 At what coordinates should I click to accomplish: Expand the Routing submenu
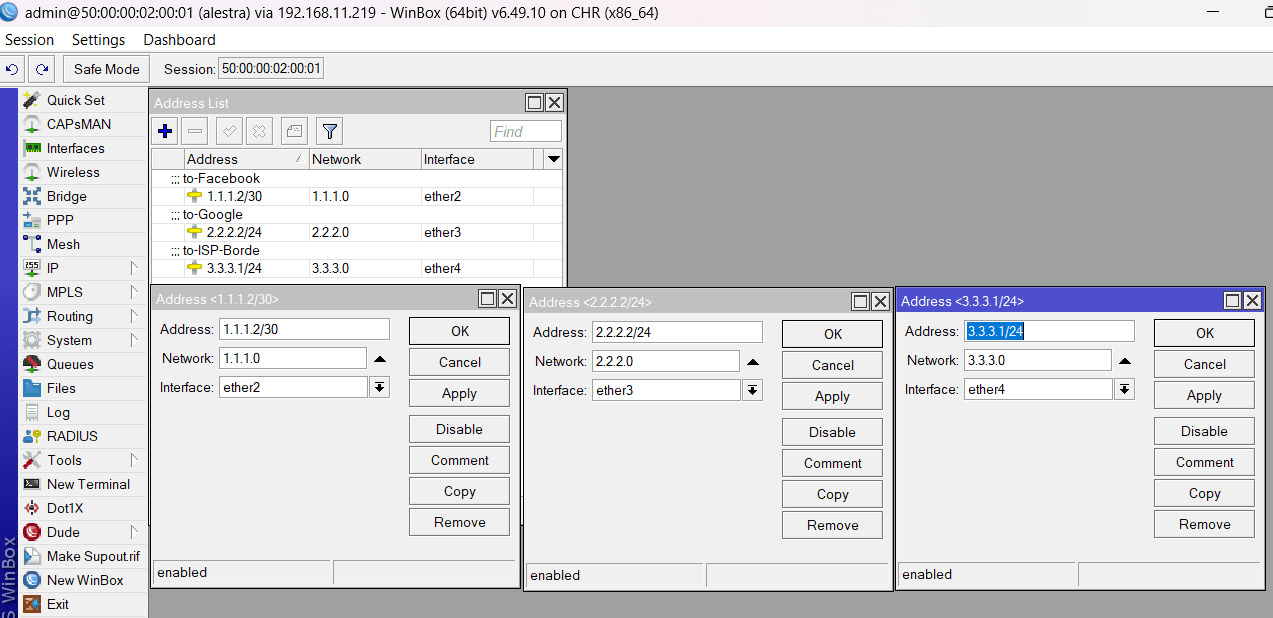pyautogui.click(x=134, y=316)
